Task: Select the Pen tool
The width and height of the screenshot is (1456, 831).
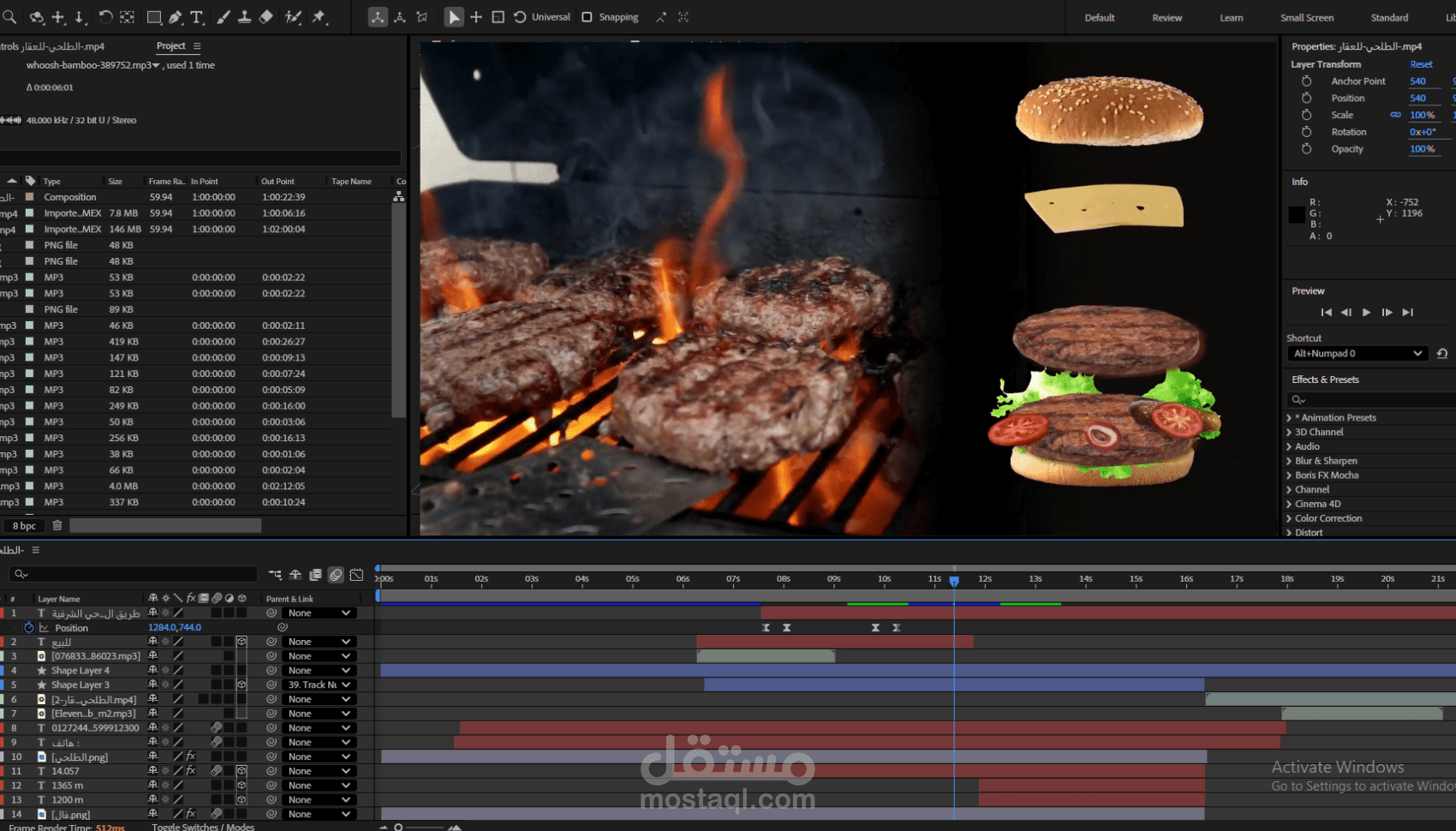Action: tap(176, 17)
